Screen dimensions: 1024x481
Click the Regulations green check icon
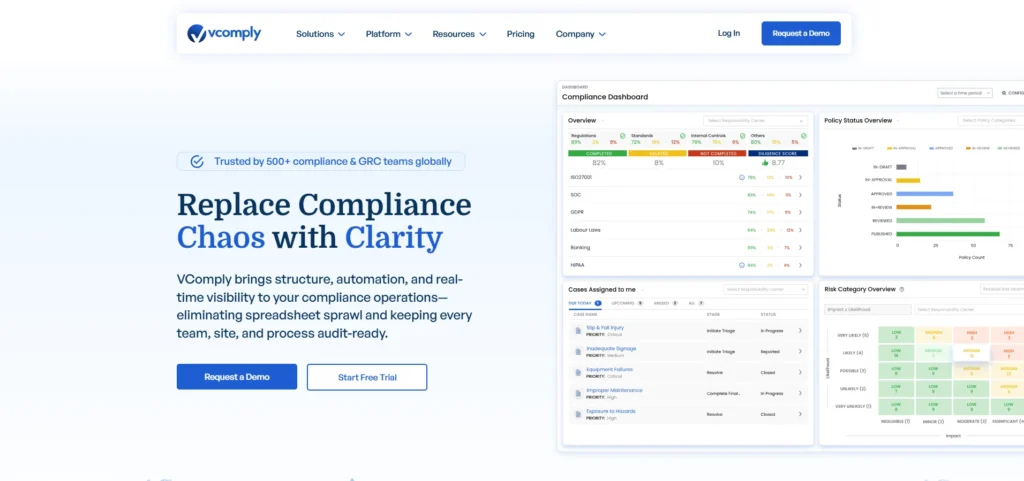coord(622,136)
